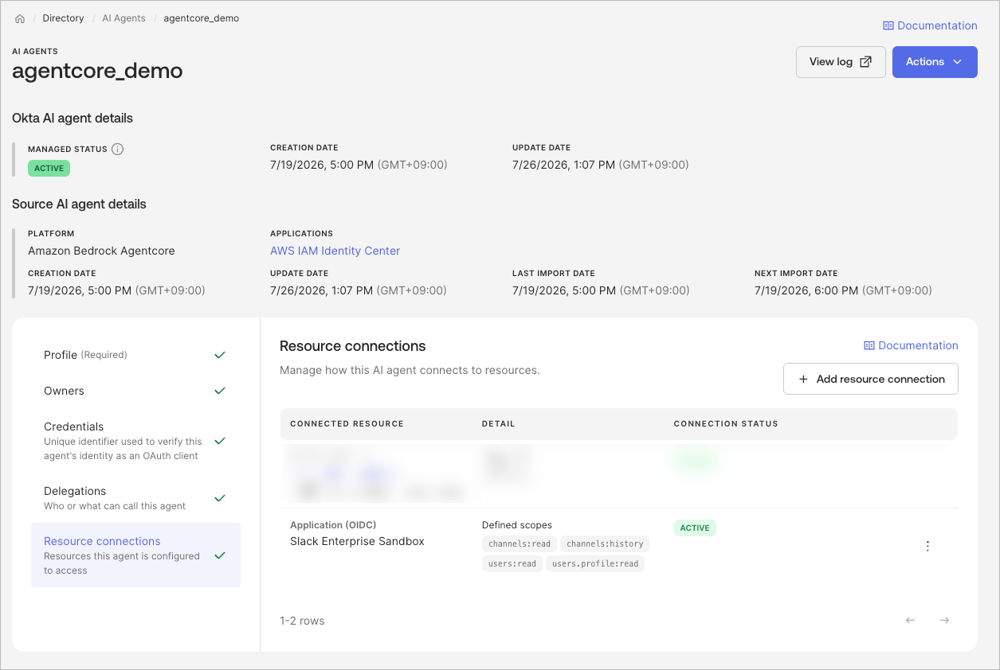The image size is (1000, 670).
Task: Click the Next Import Date value
Action: [x=843, y=291]
